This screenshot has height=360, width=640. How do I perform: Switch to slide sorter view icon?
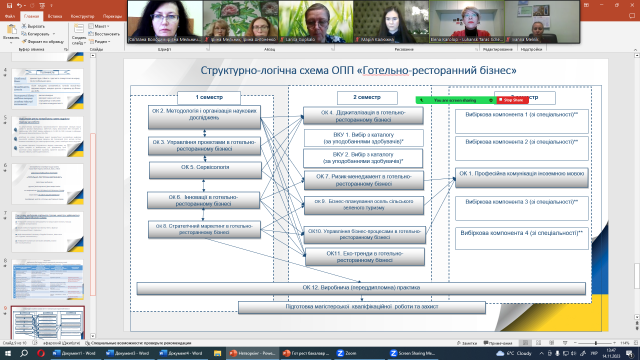(x=538, y=343)
